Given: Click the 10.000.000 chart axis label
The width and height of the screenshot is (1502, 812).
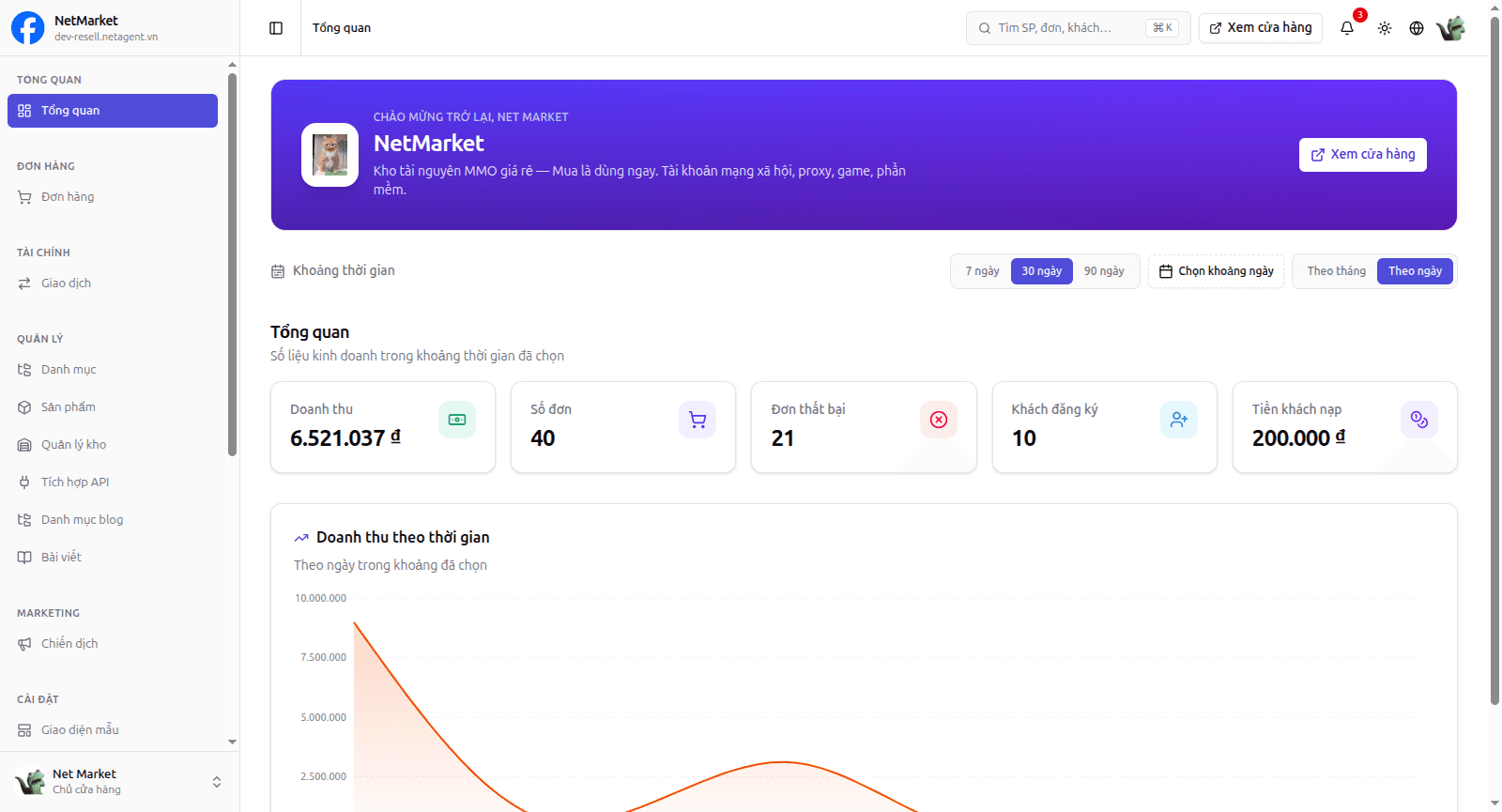Looking at the screenshot, I should (321, 598).
